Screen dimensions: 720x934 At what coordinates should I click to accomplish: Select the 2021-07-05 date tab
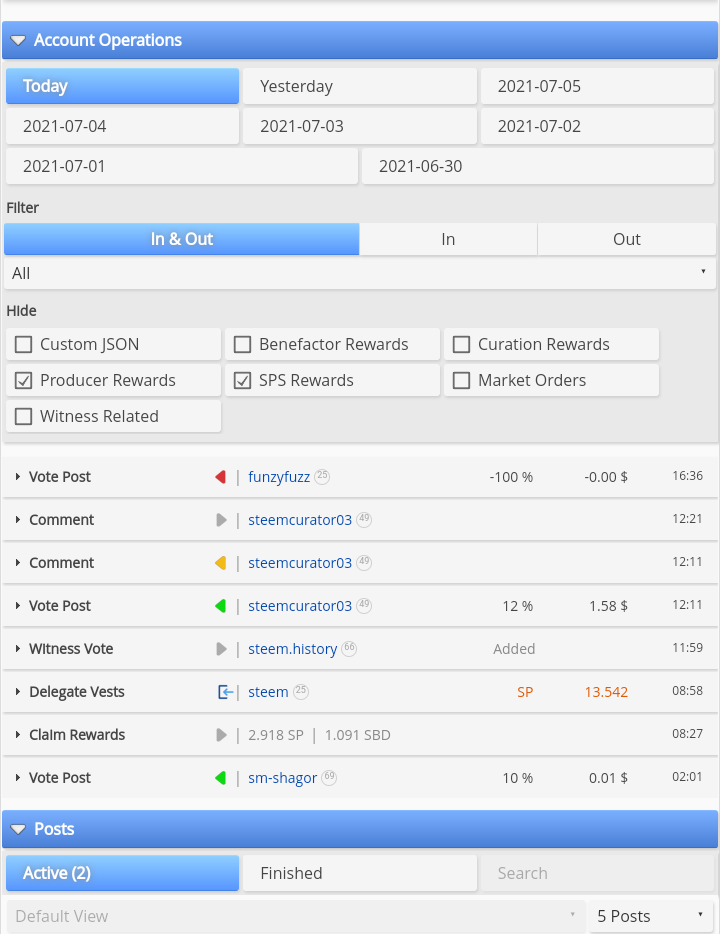(597, 86)
